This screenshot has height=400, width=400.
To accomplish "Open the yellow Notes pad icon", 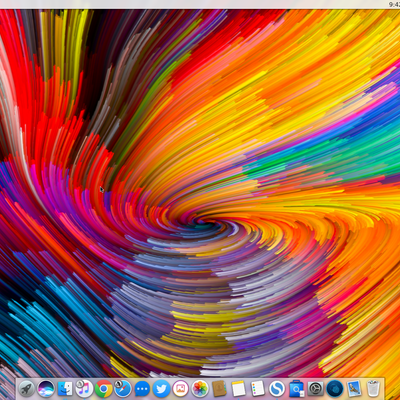I will click(x=238, y=389).
